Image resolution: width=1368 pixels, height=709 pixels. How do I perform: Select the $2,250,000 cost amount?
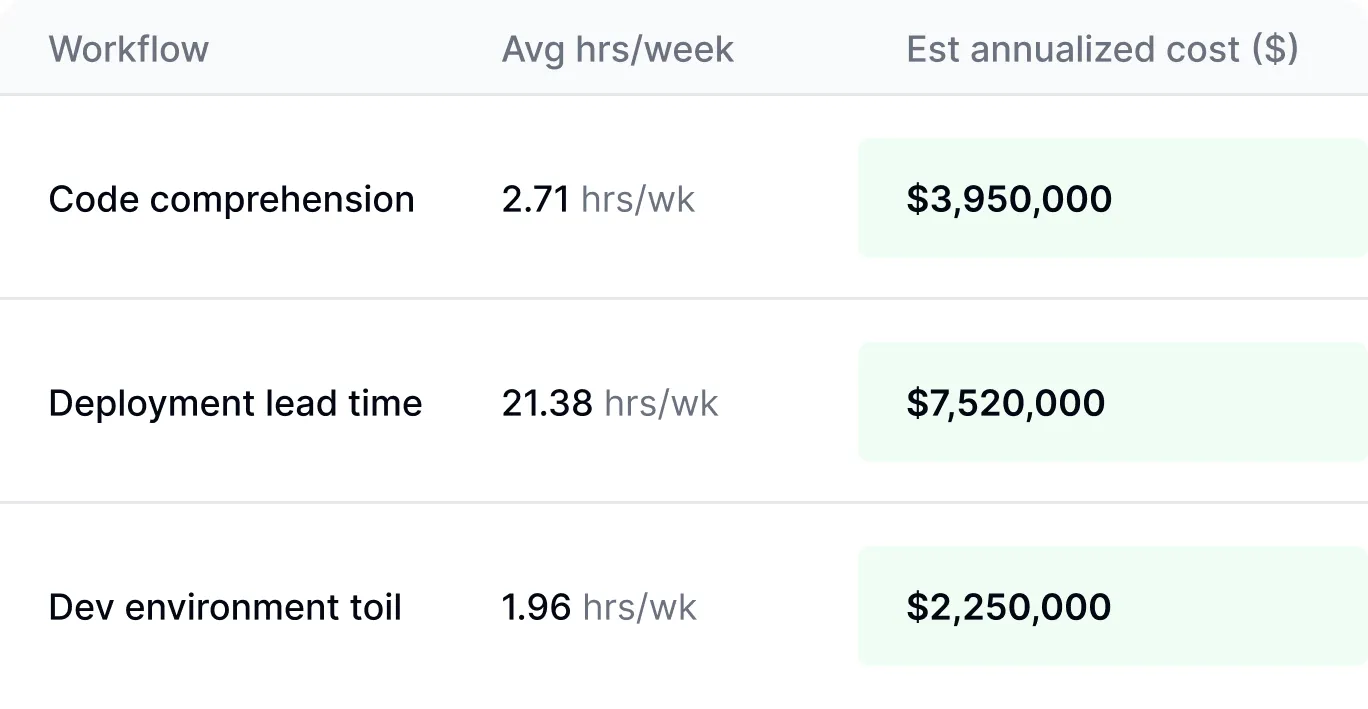tap(1008, 607)
